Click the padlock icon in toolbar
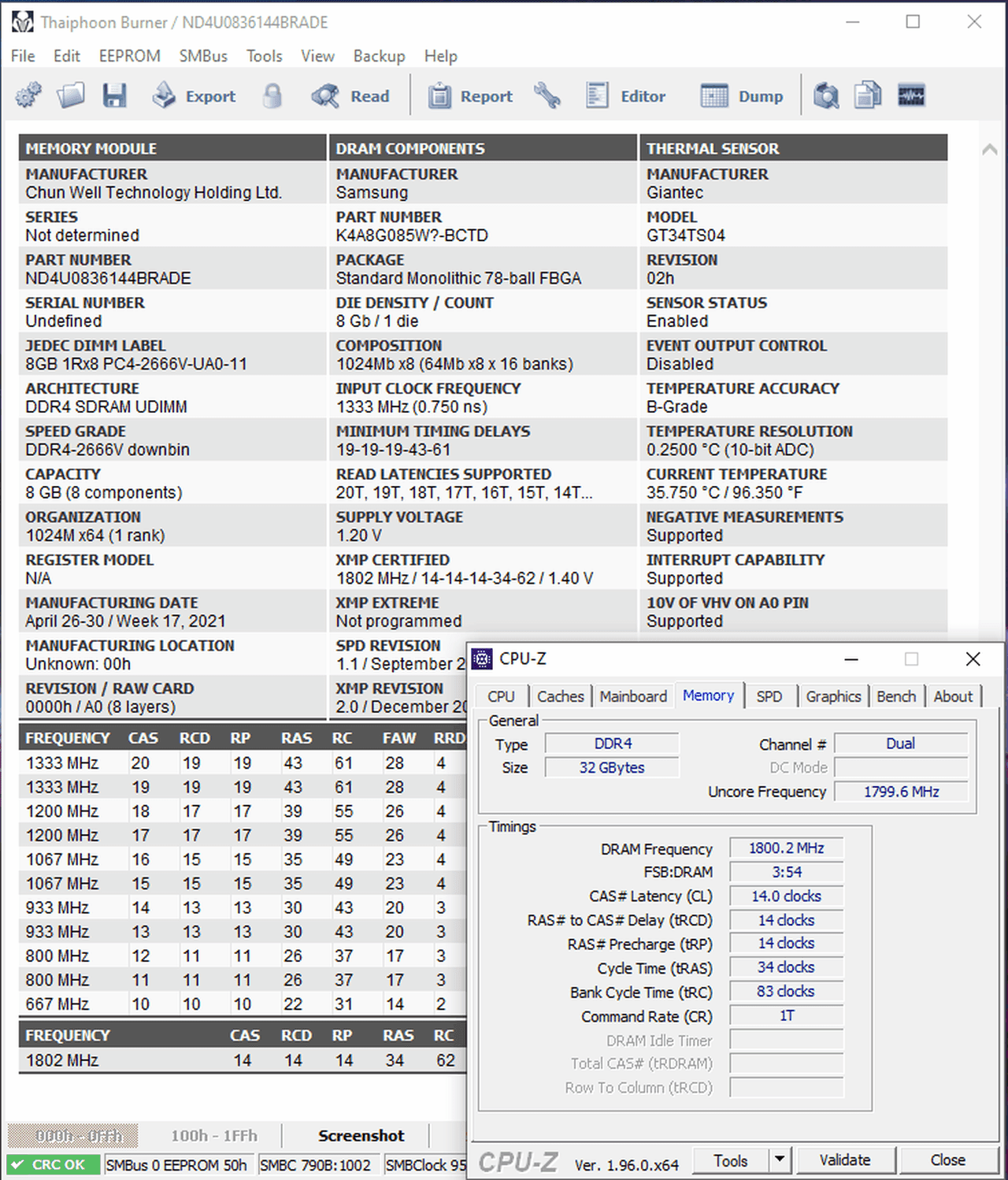 [272, 96]
